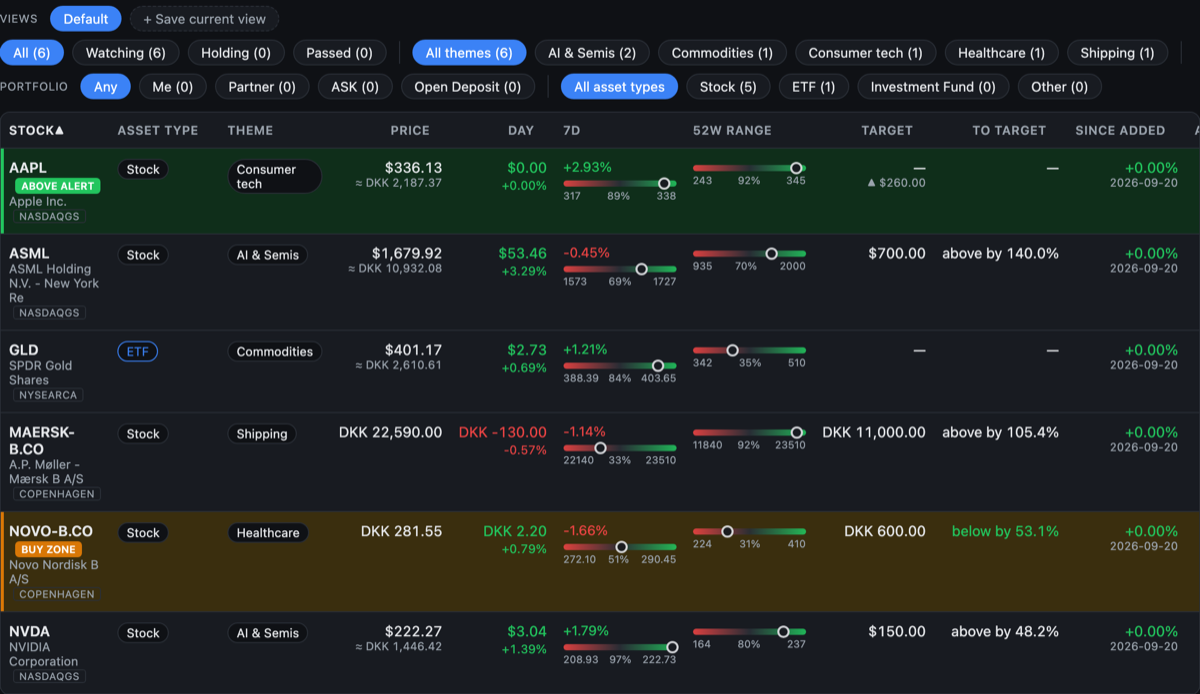Filter portfolio by ASK (0)
The width and height of the screenshot is (1200, 694).
tap(355, 87)
